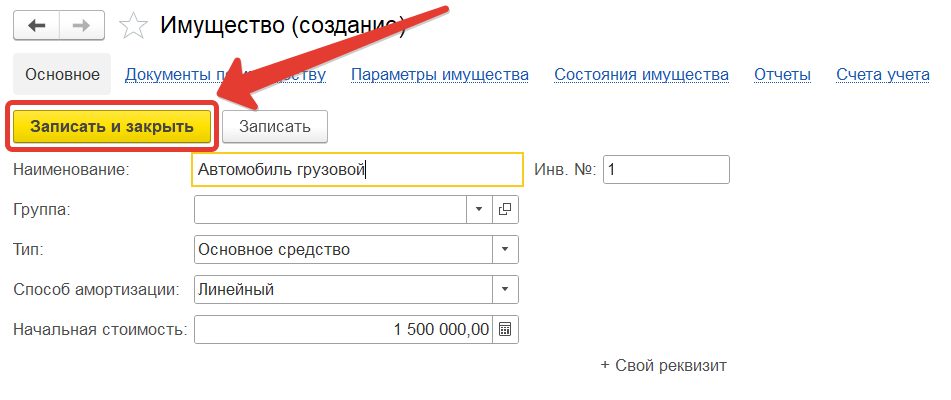Add form to favorites with star icon
951x400 pixels.
pos(132,25)
